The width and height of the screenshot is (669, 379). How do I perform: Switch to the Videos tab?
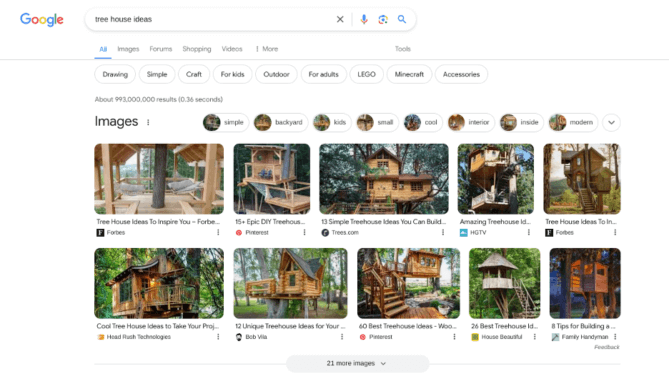coord(232,49)
